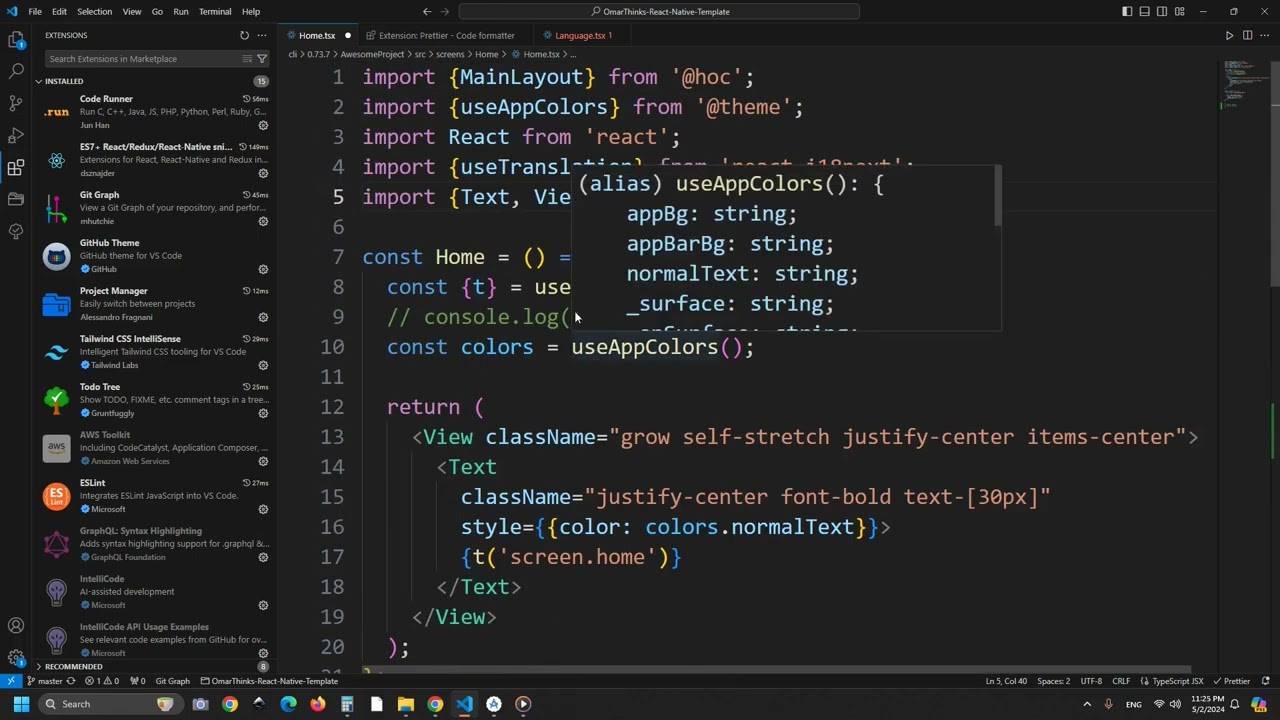Screen dimensions: 1280x720
Task: Open gear settings for Code Runner
Action: [x=263, y=125]
